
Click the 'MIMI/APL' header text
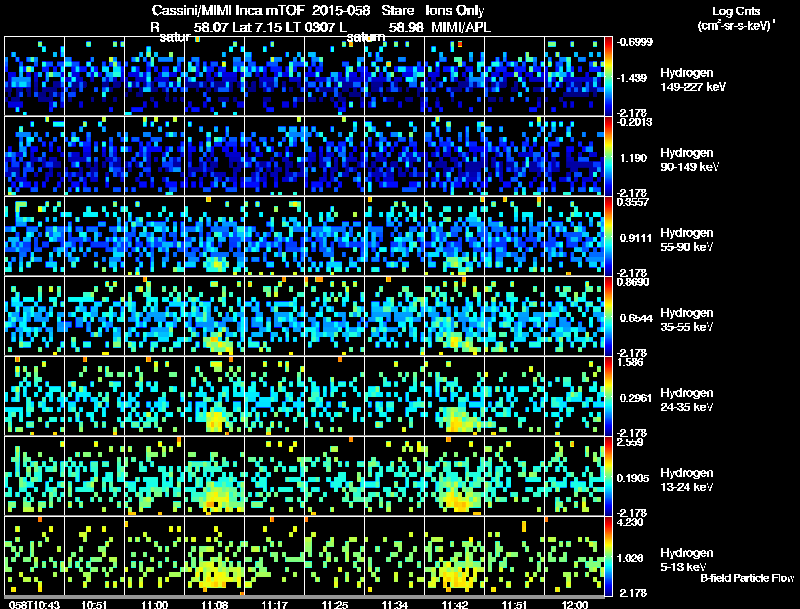coord(461,27)
